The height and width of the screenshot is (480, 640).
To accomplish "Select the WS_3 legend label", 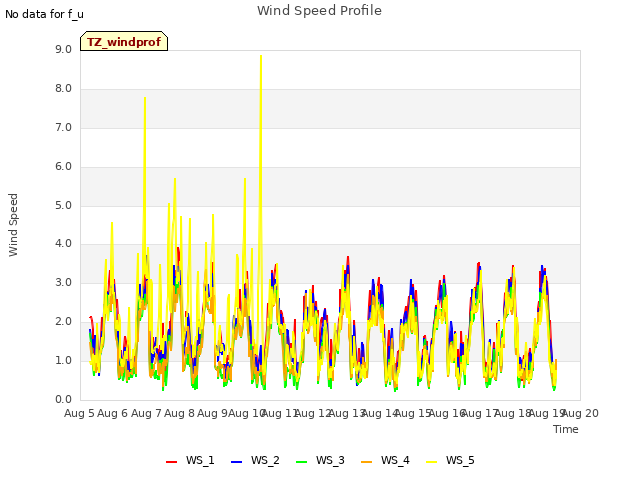I will click(x=330, y=460).
